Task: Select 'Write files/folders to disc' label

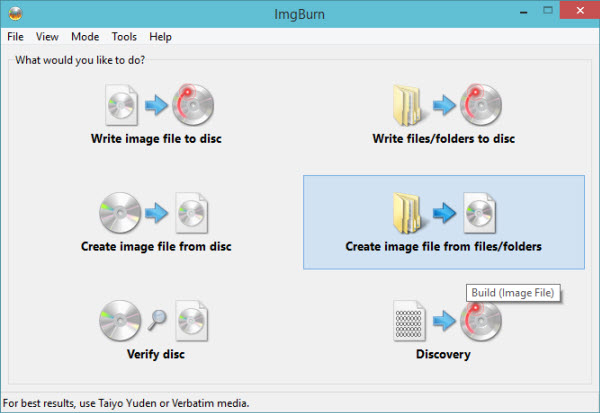Action: pyautogui.click(x=443, y=139)
